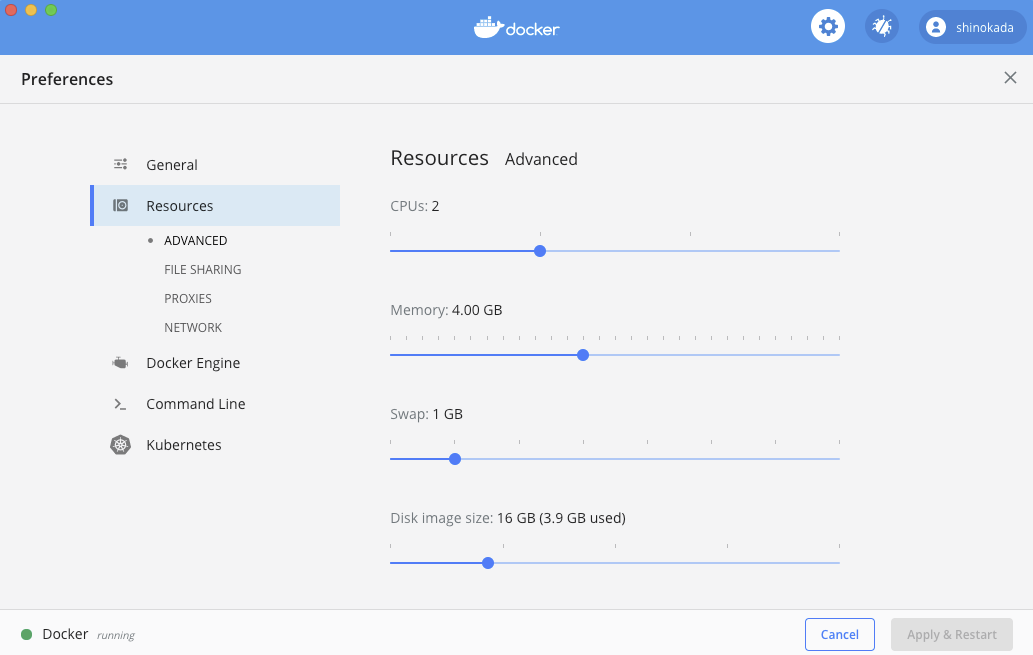Click the Apply & Restart button
Image resolution: width=1033 pixels, height=655 pixels.
click(951, 634)
